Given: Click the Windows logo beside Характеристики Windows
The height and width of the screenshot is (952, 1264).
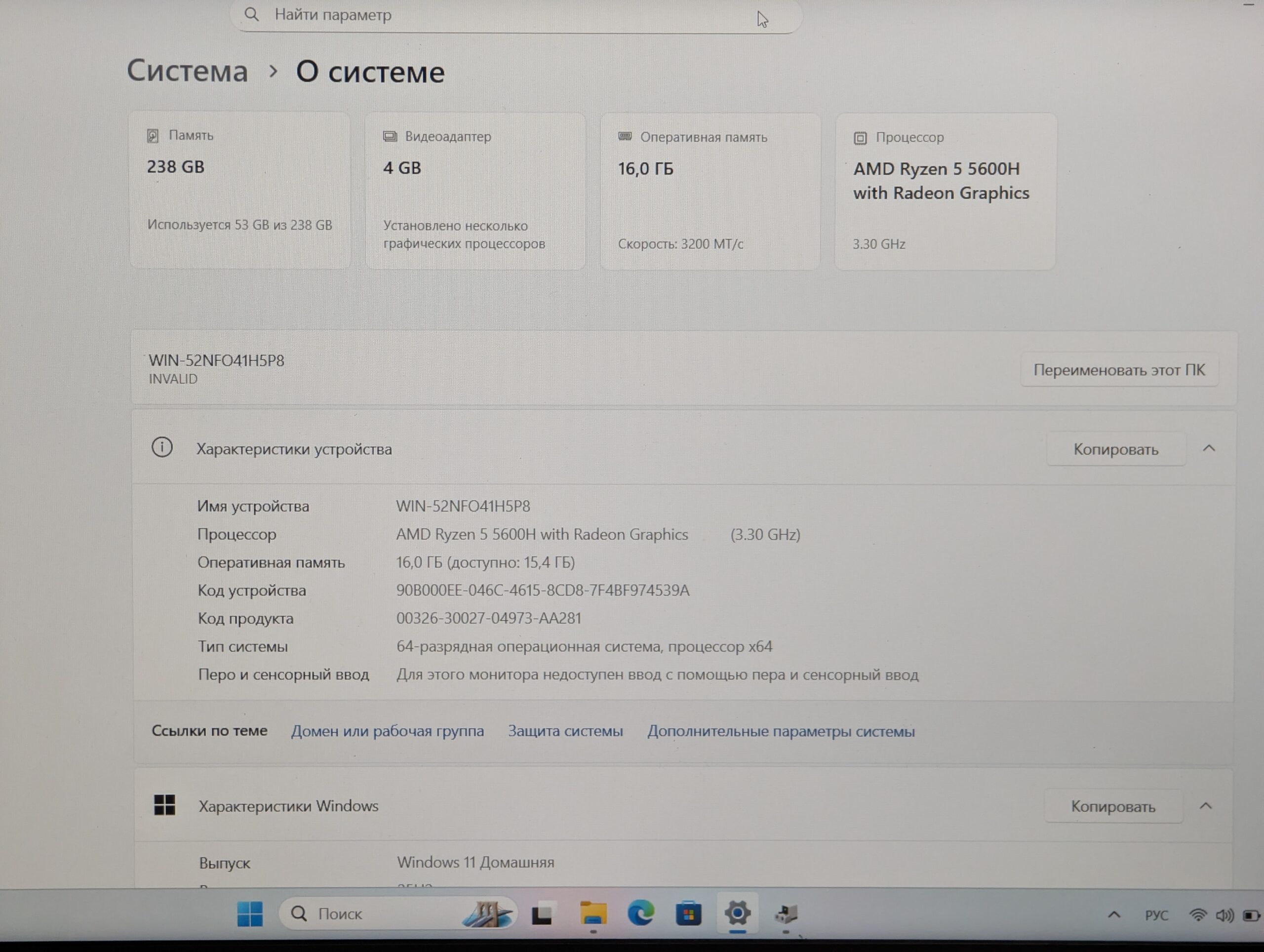Looking at the screenshot, I should (164, 805).
